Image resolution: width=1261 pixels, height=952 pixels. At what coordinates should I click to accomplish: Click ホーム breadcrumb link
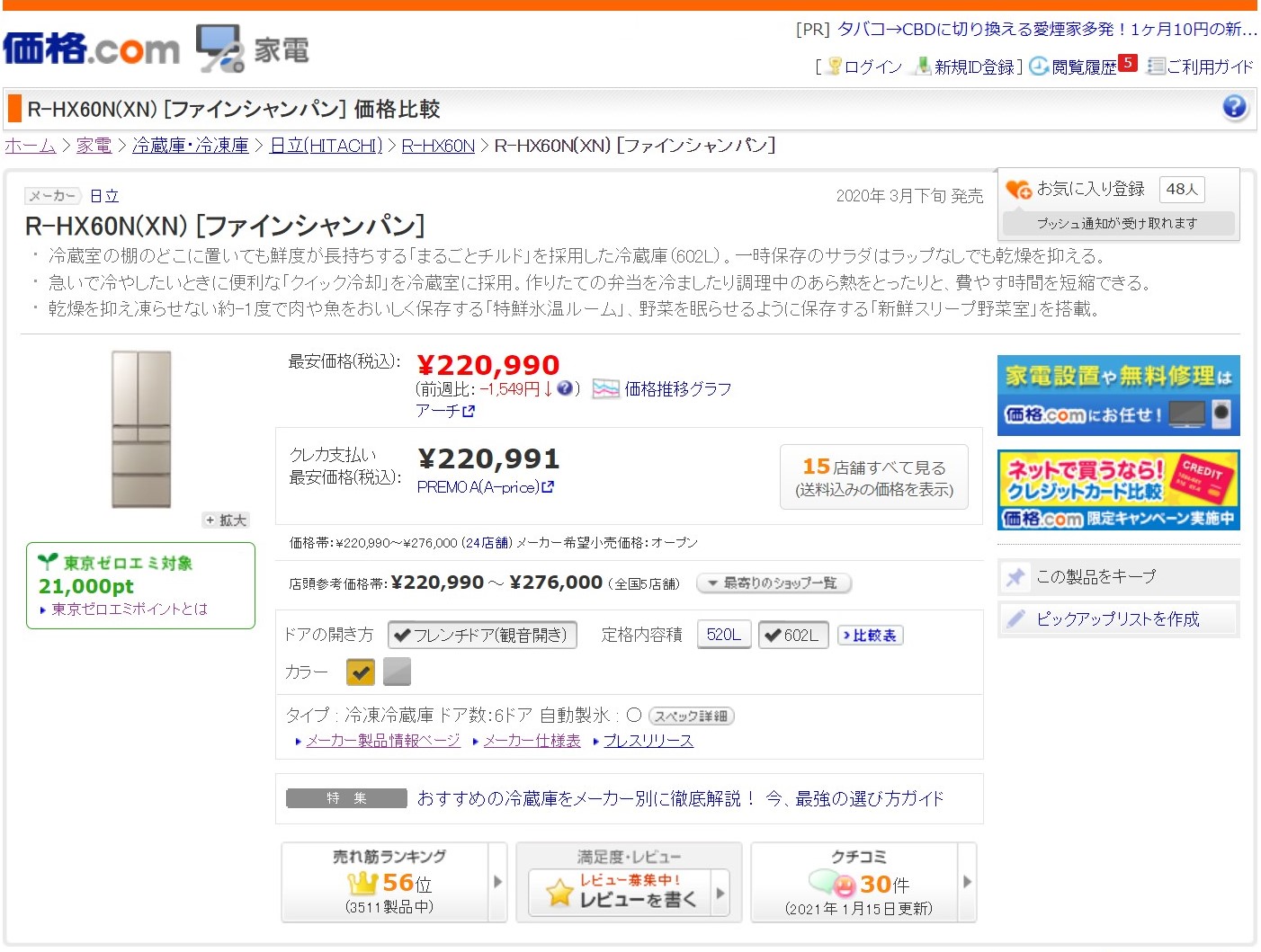pyautogui.click(x=31, y=146)
